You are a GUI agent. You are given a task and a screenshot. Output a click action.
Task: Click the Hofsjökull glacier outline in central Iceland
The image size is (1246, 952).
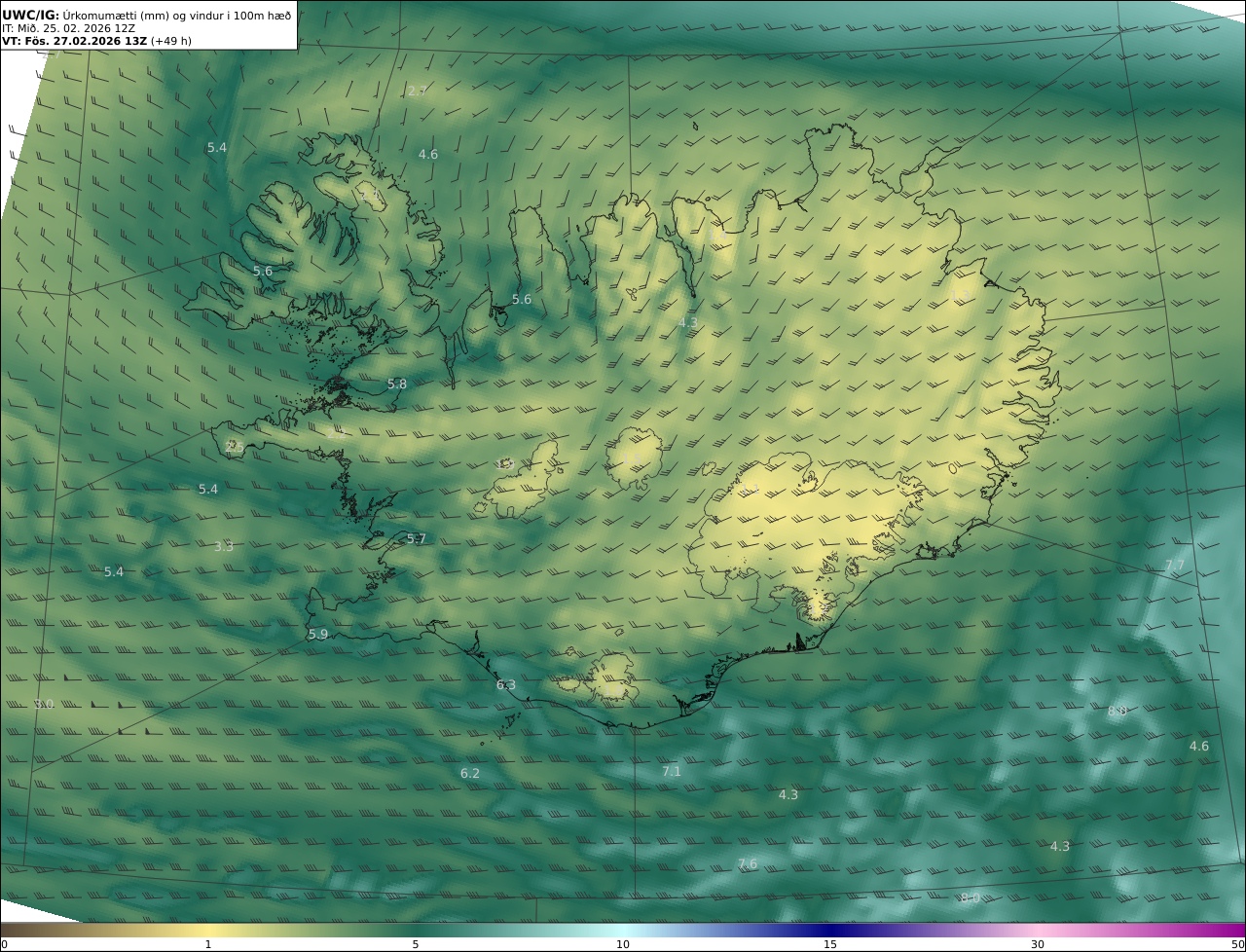point(635,458)
